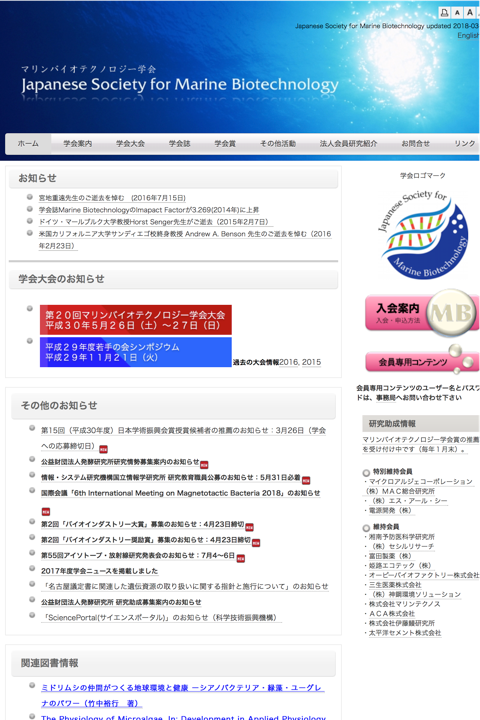Open the Andrew A. Benson memorial notice
Viewport: 480px width, 720px height.
(185, 240)
